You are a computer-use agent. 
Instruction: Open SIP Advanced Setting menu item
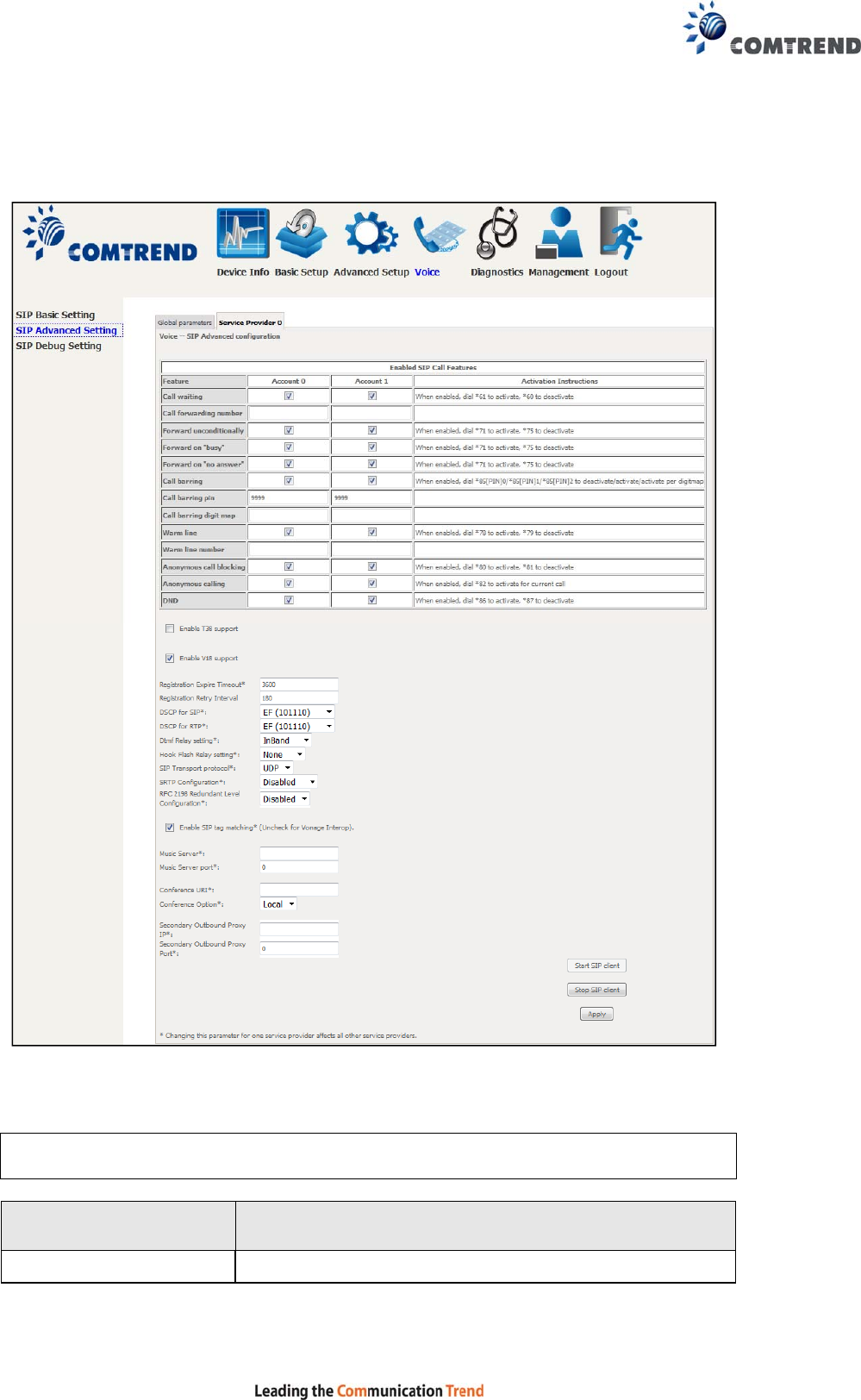pyautogui.click(x=66, y=330)
